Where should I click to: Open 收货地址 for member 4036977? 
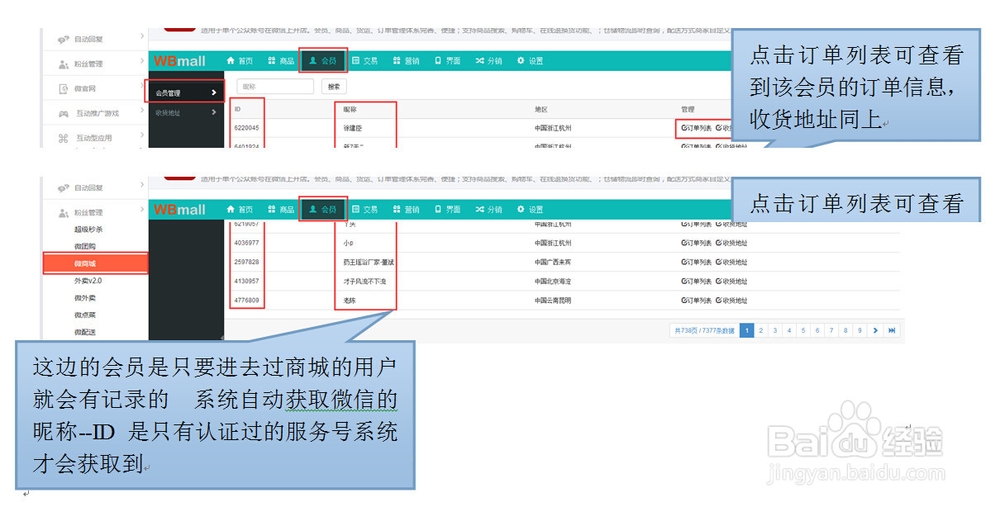point(731,243)
